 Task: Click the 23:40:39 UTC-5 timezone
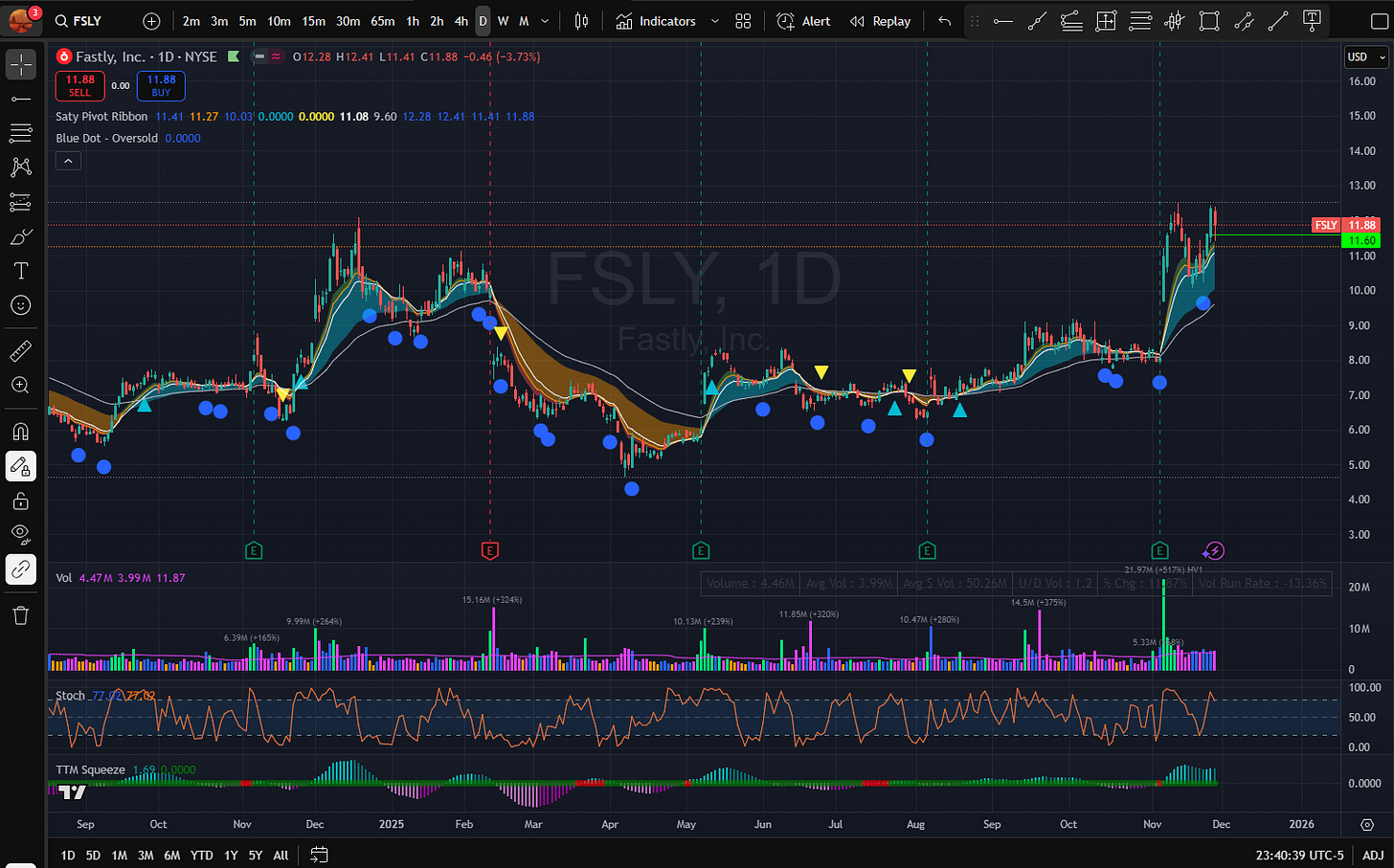[1300, 856]
